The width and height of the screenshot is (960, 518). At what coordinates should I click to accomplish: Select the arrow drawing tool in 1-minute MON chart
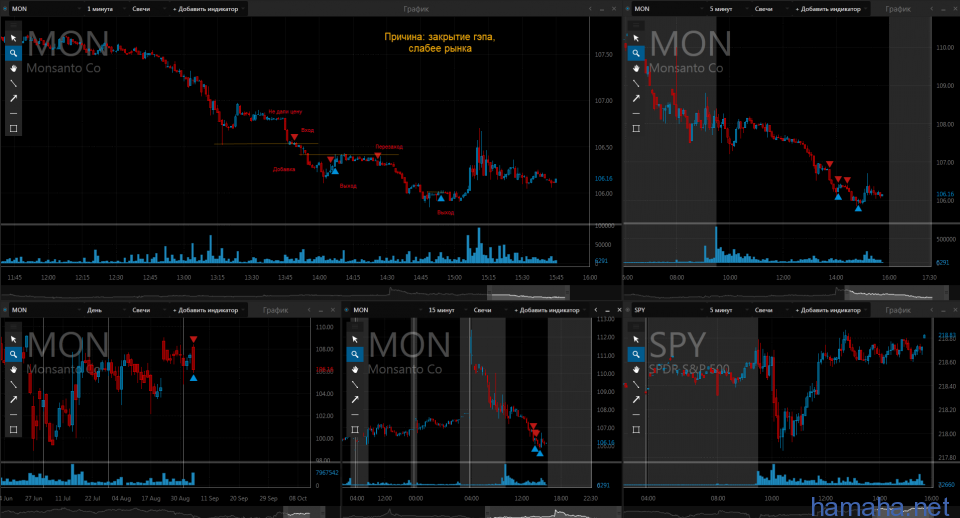13,98
